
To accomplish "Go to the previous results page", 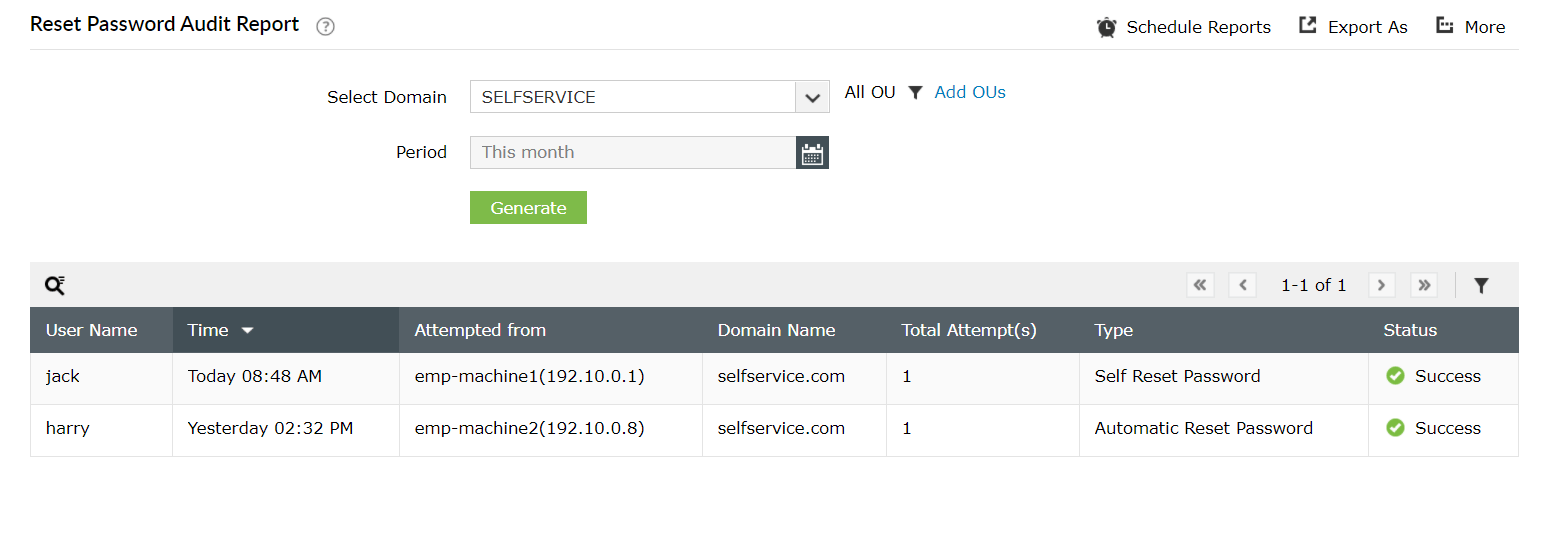I will pos(1242,285).
